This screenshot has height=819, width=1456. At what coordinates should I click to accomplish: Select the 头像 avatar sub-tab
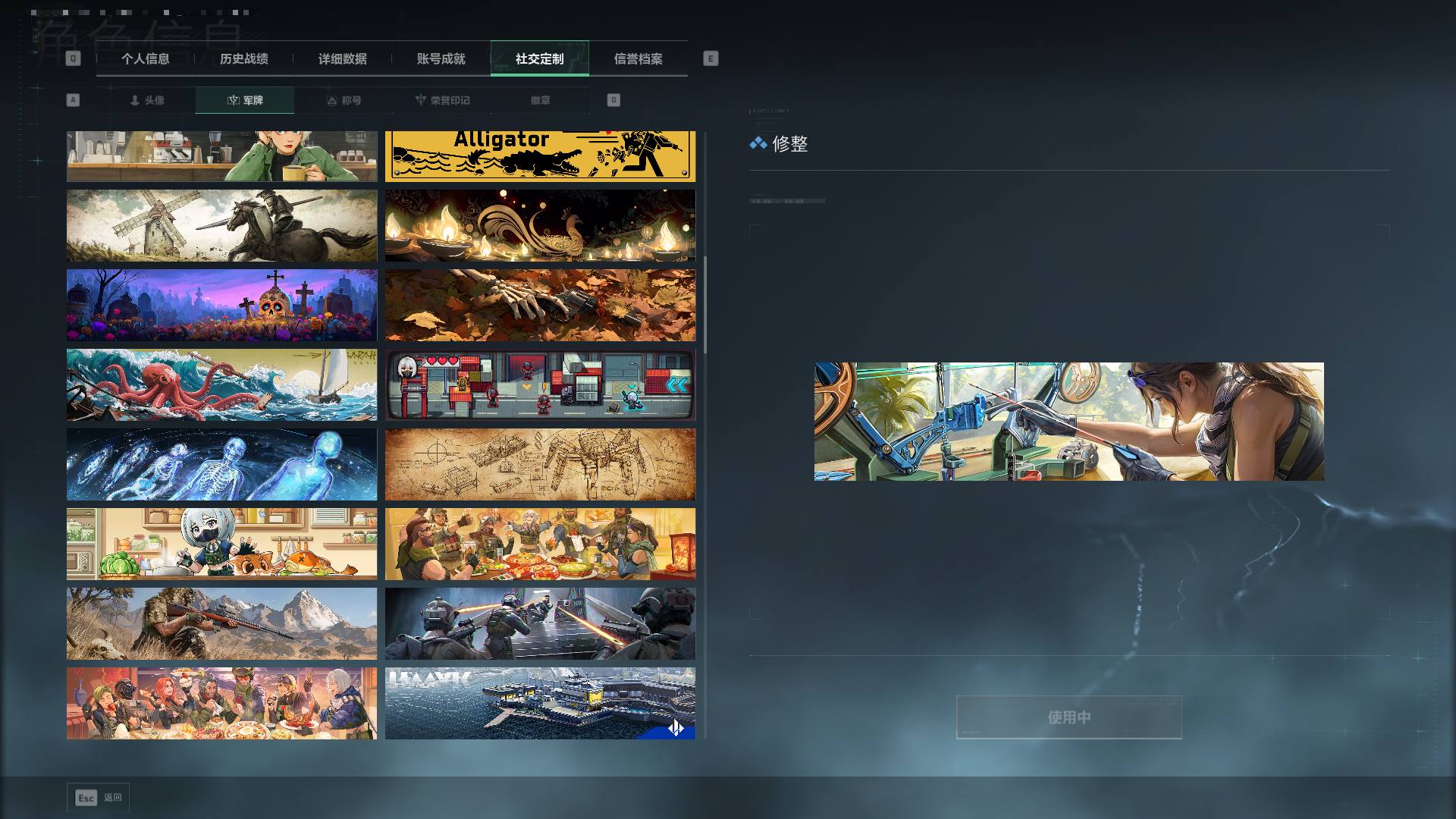tap(146, 100)
